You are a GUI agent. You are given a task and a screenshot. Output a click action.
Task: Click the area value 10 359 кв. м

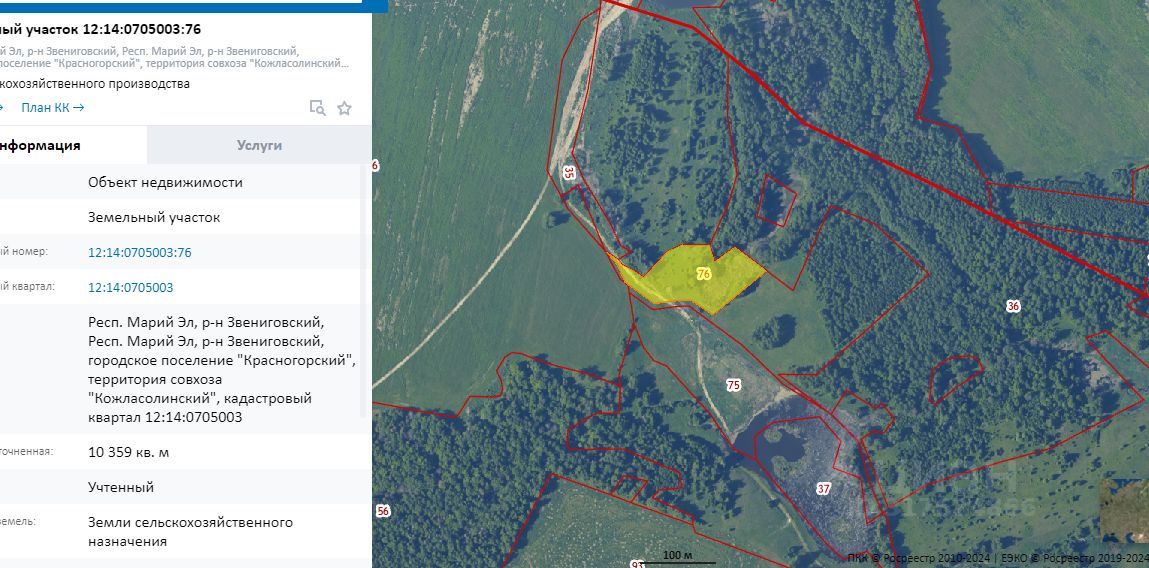pyautogui.click(x=128, y=452)
